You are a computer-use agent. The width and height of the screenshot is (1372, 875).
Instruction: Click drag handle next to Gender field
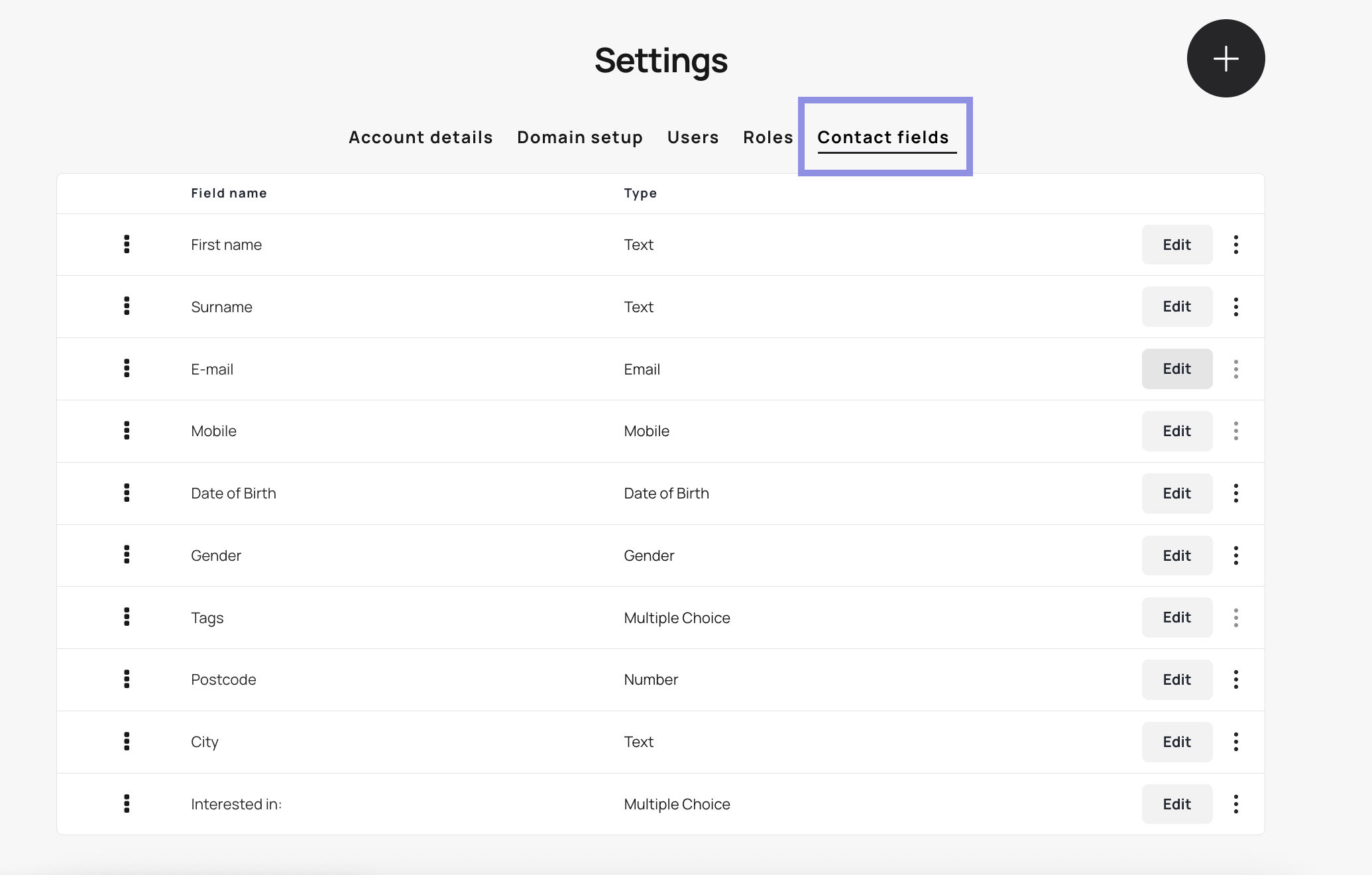click(x=127, y=555)
